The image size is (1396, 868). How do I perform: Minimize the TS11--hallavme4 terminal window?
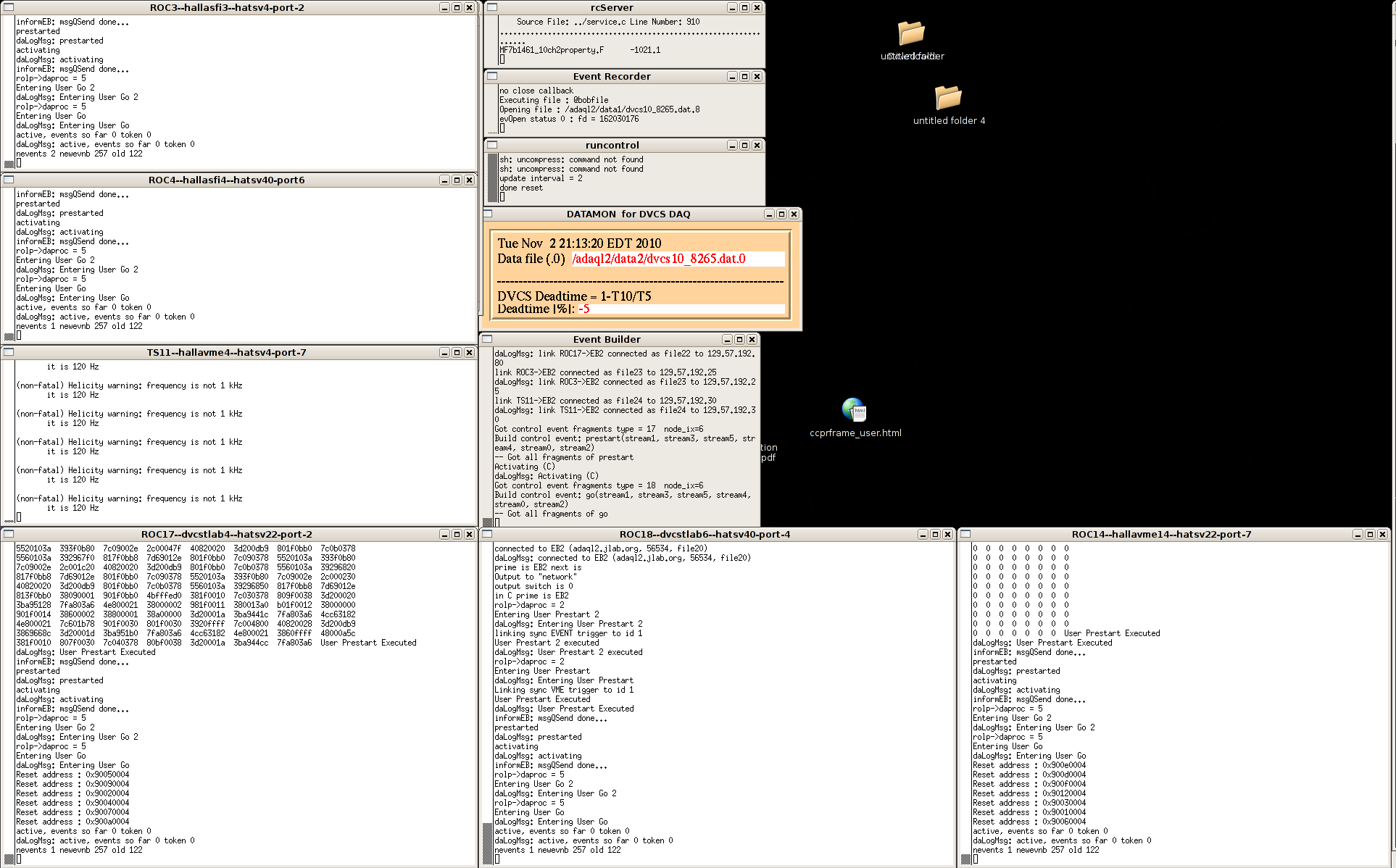(x=444, y=352)
